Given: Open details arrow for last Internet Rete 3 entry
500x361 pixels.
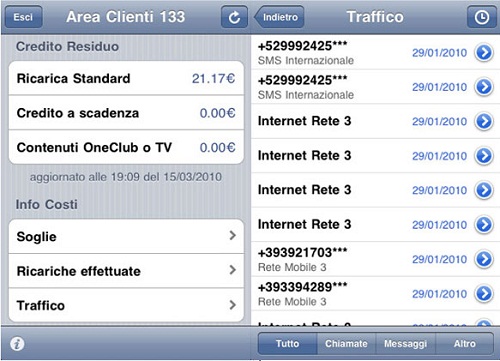Looking at the screenshot, I should click(x=484, y=224).
